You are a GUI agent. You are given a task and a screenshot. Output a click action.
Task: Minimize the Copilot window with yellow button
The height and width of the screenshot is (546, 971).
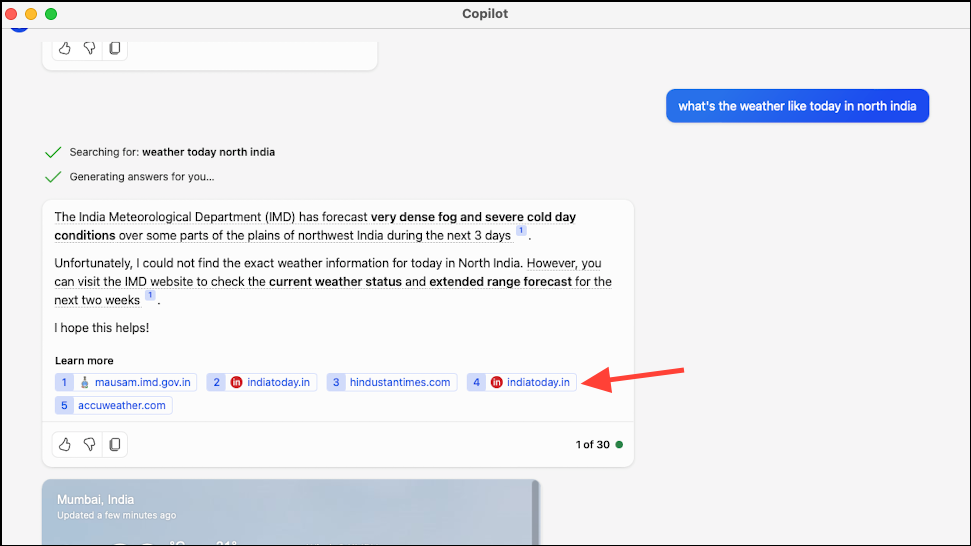coord(31,14)
